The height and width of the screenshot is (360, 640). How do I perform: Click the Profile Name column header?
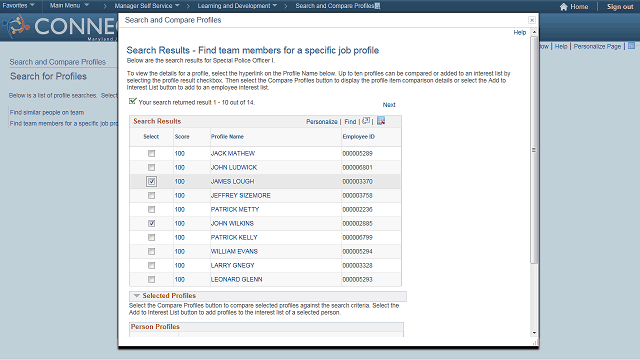point(227,137)
